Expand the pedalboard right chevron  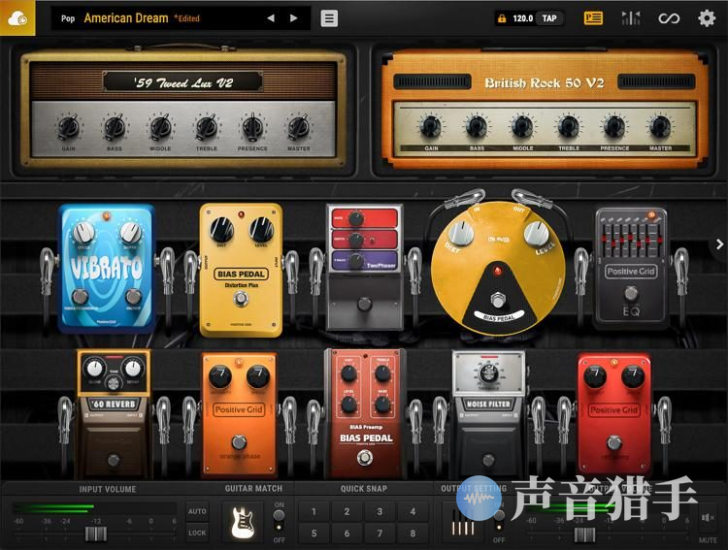[x=719, y=244]
